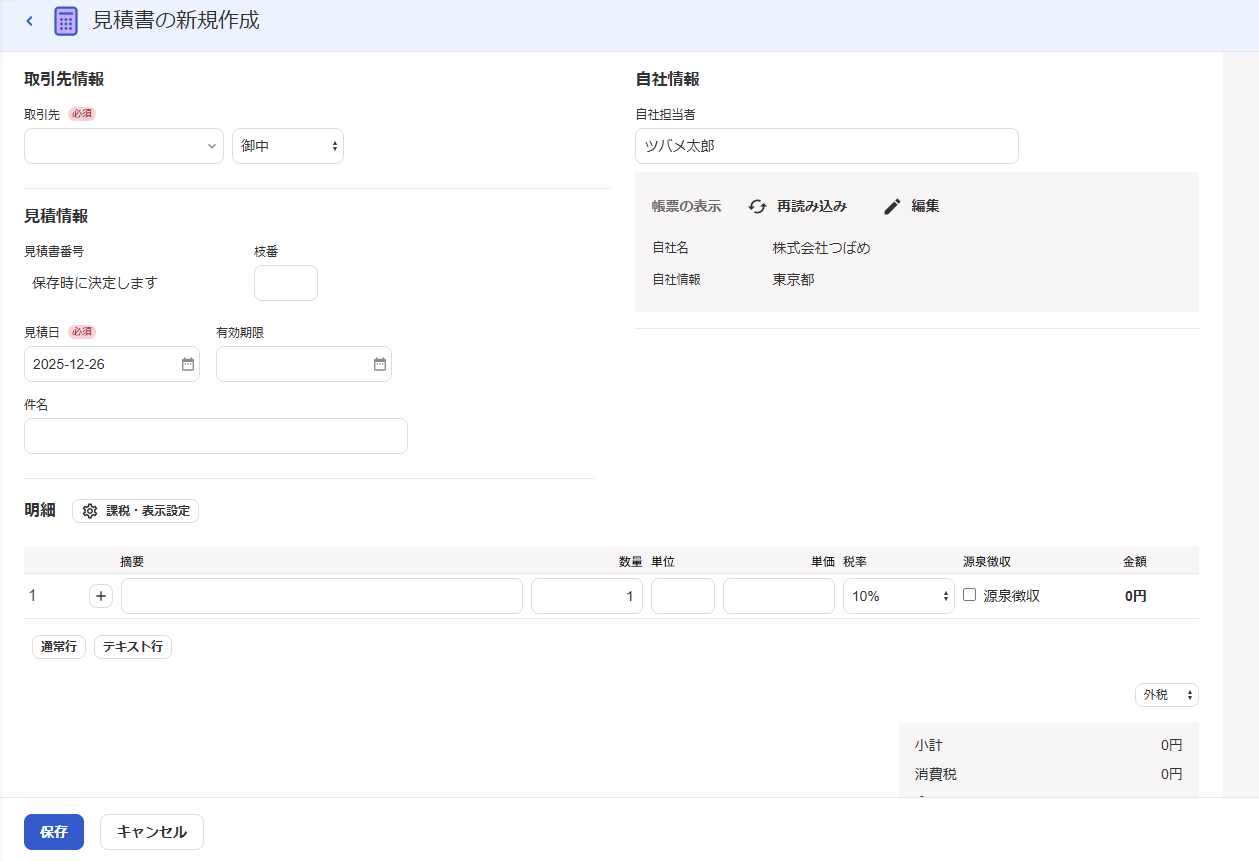Change the 御中 honorific selector
This screenshot has width=1259, height=861.
coord(288,146)
